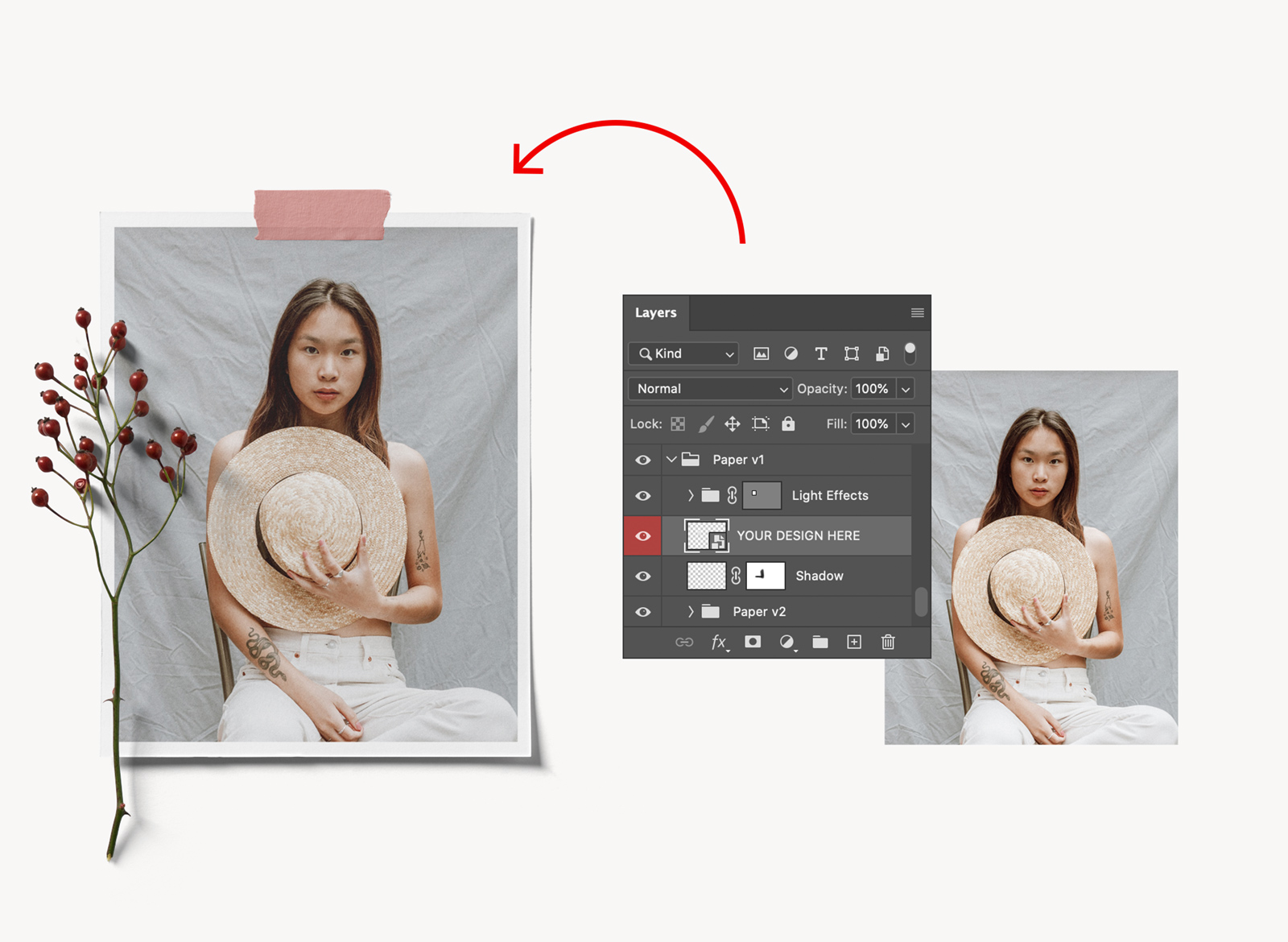Hide the Light Effects group

pos(642,496)
